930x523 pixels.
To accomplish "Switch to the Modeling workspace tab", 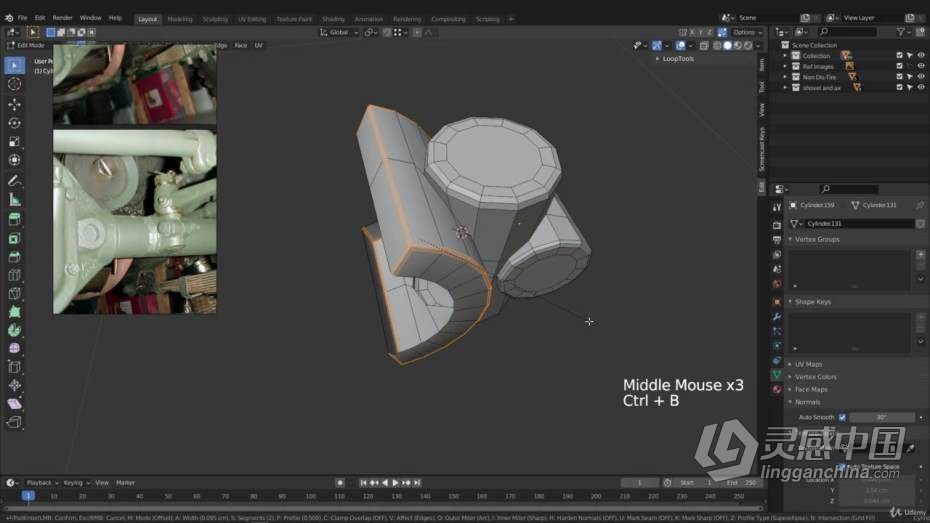I will click(x=180, y=19).
